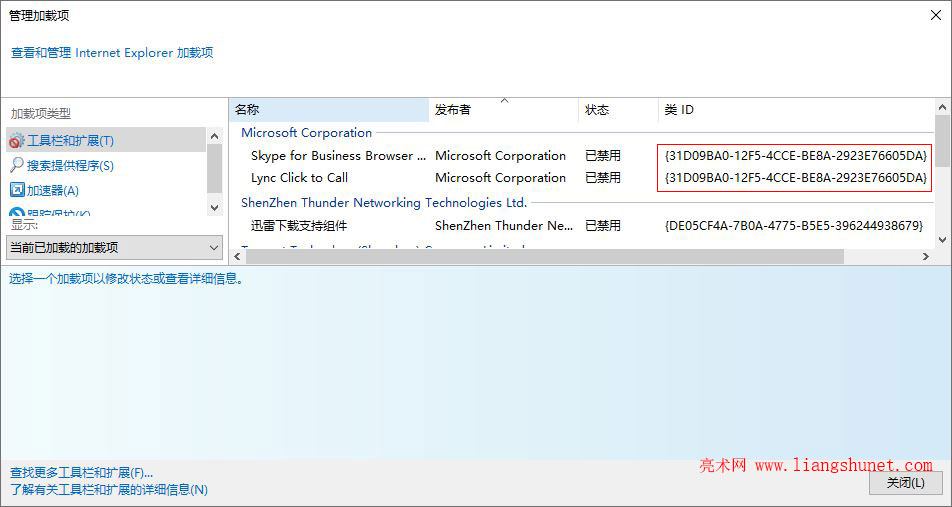Sort by the 类 ID column header
This screenshot has height=507, width=952.
(x=797, y=110)
